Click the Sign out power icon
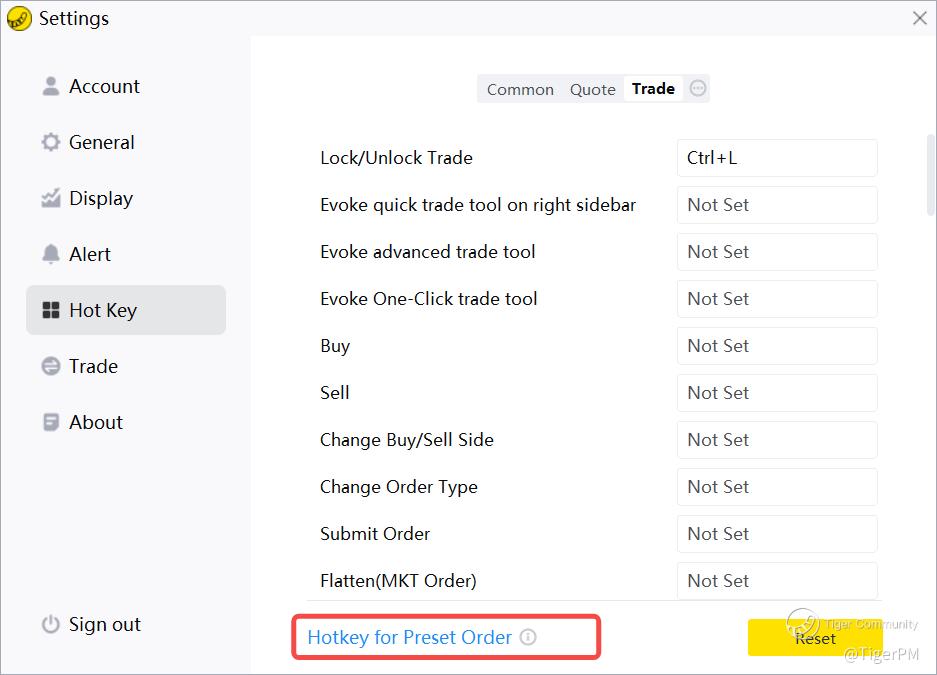 point(50,625)
